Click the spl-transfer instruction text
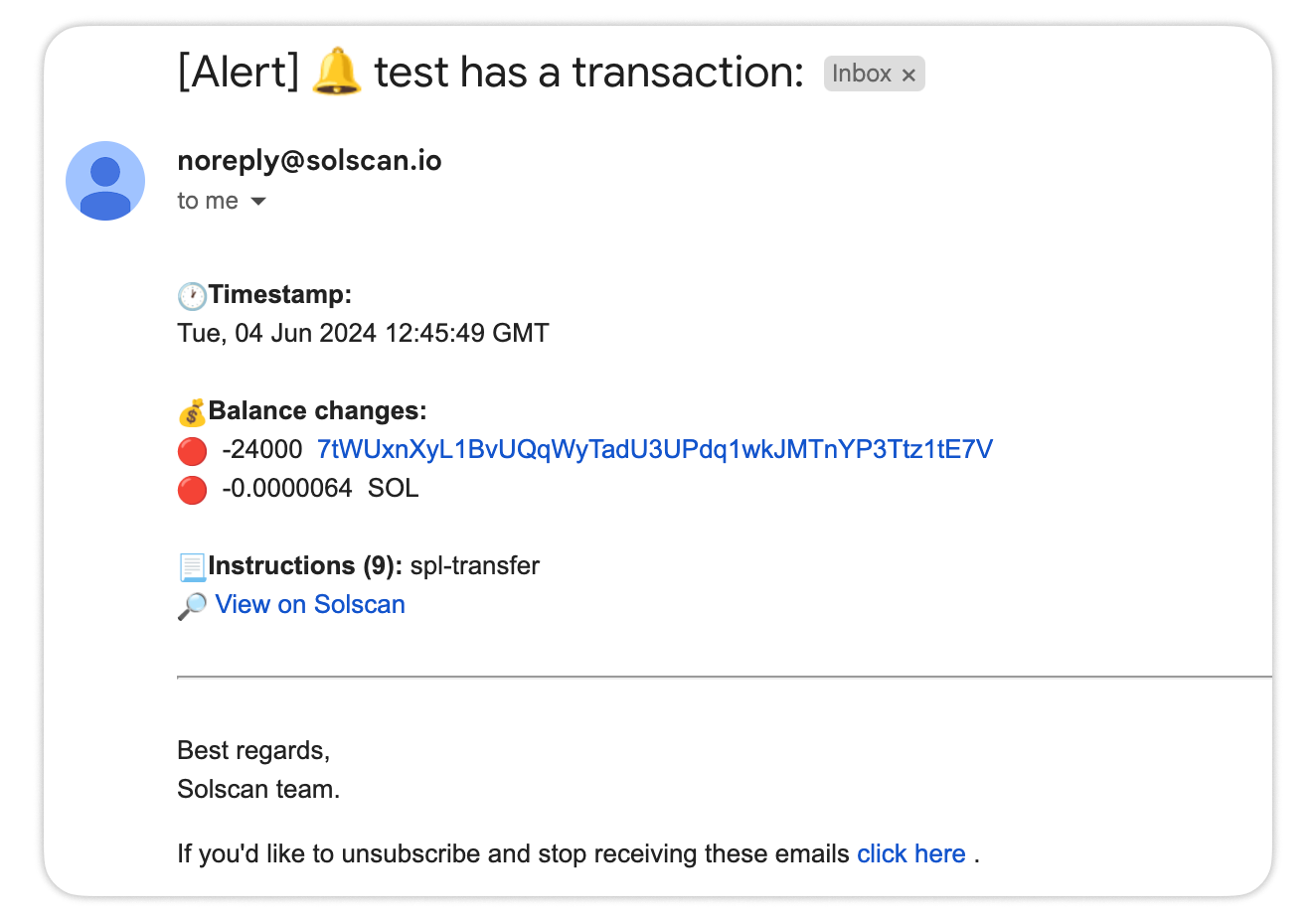Viewport: 1316px width, 922px height. click(x=475, y=566)
